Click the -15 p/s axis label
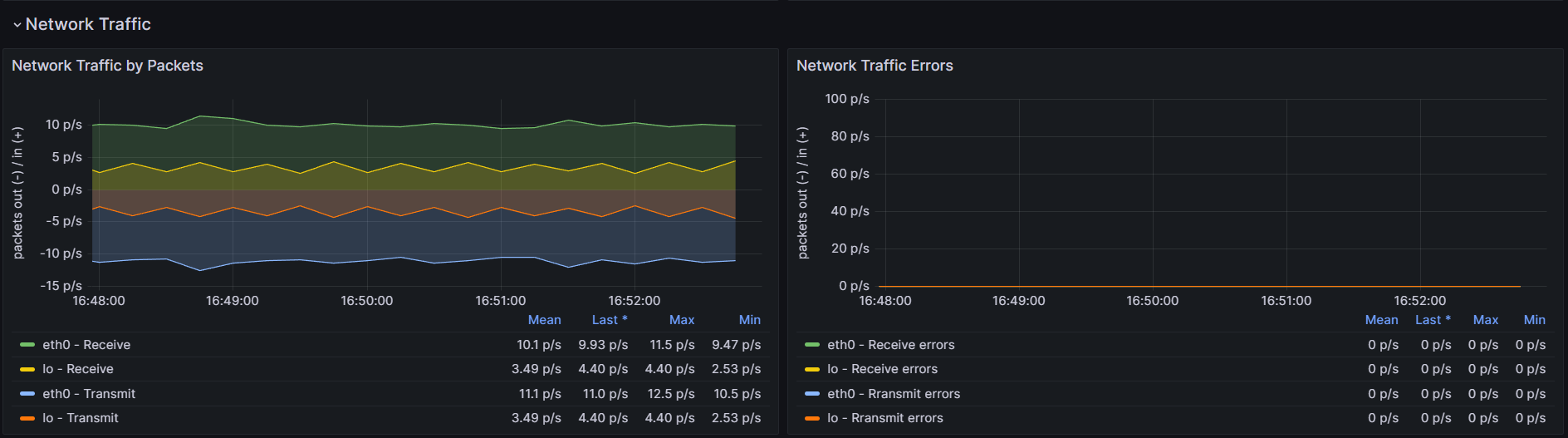Viewport: 1568px width, 438px height. (61, 286)
